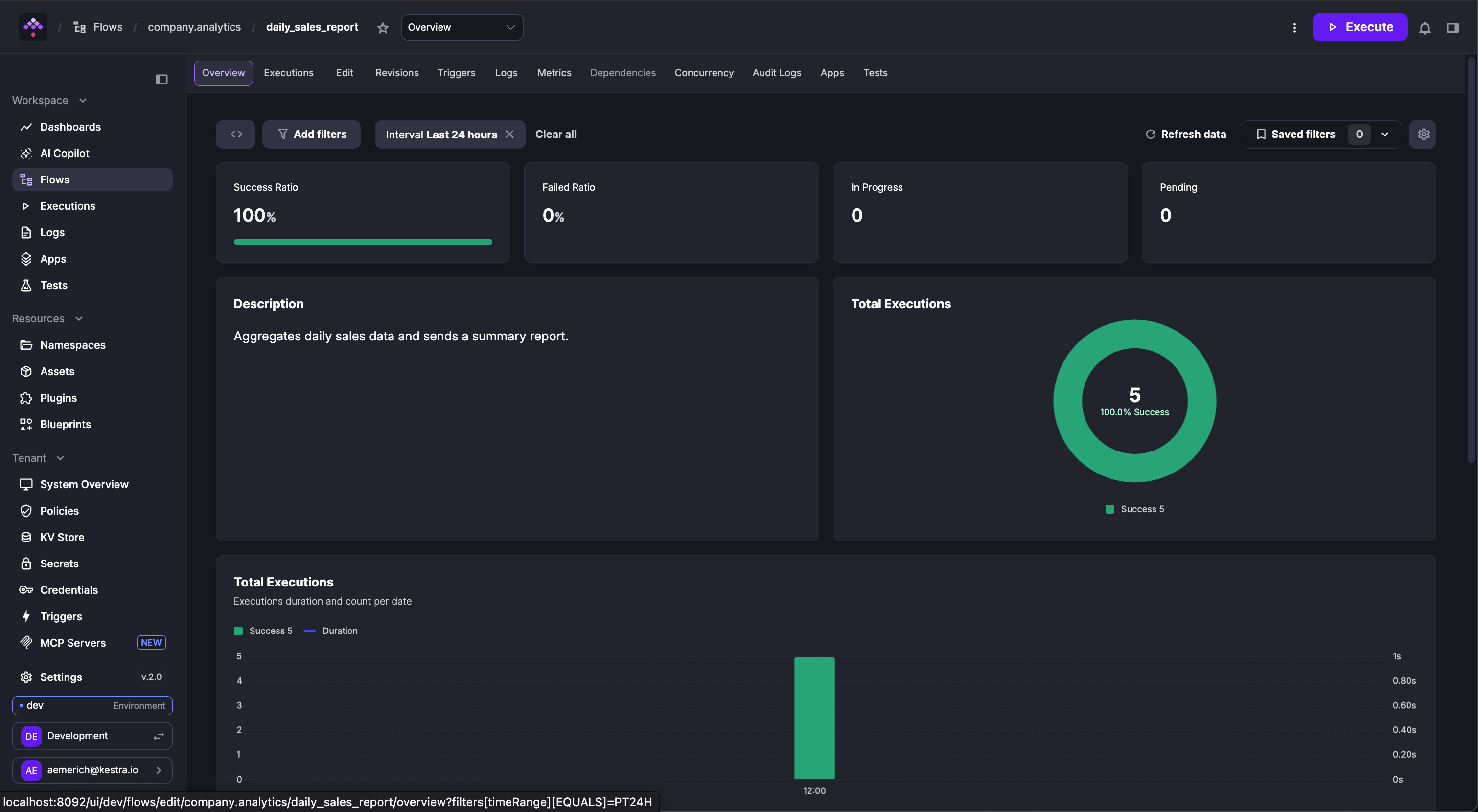The height and width of the screenshot is (812, 1478).
Task: Open dashboard settings gear icon
Action: click(x=1423, y=134)
